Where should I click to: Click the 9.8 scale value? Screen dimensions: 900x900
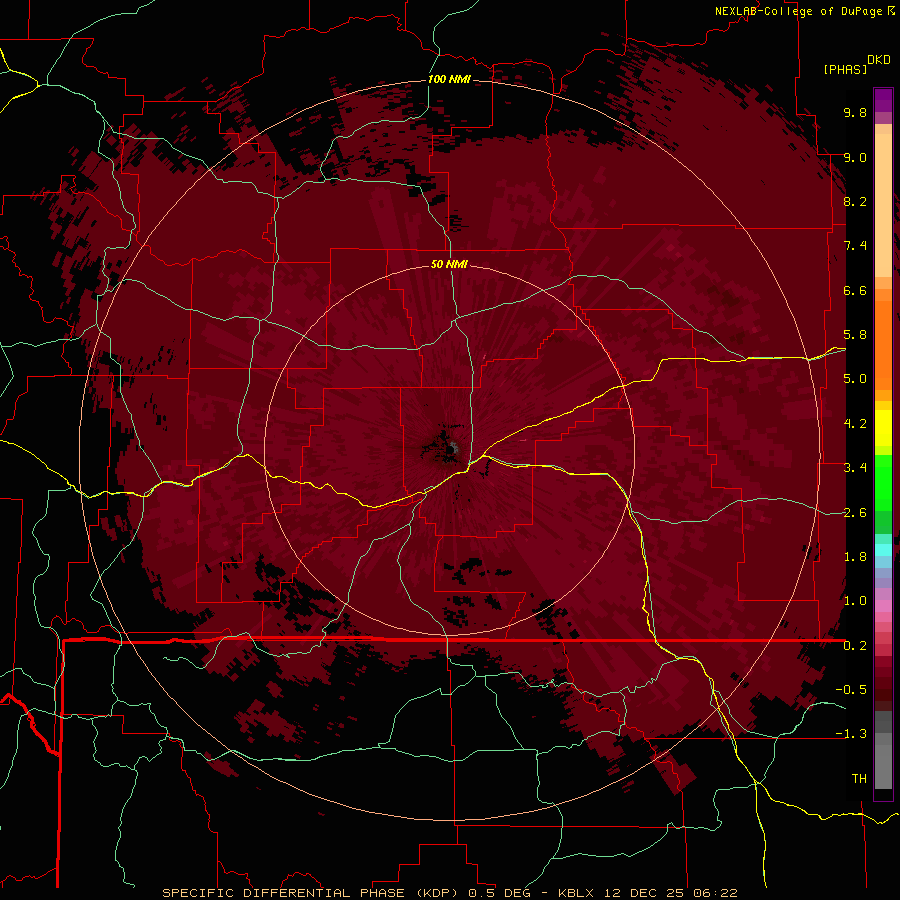(x=855, y=112)
